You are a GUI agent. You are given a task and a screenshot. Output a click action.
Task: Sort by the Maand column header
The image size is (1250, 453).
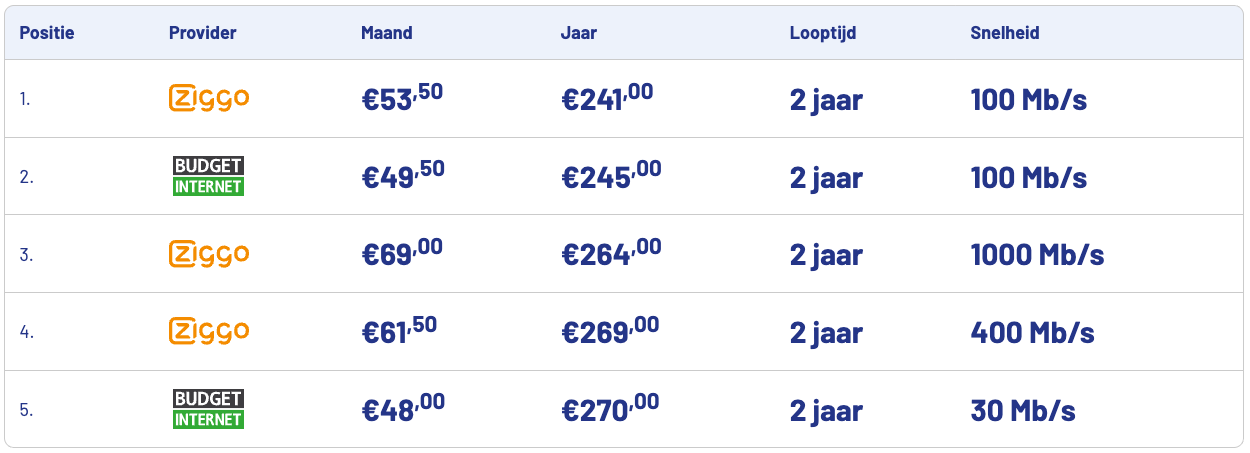(x=387, y=33)
